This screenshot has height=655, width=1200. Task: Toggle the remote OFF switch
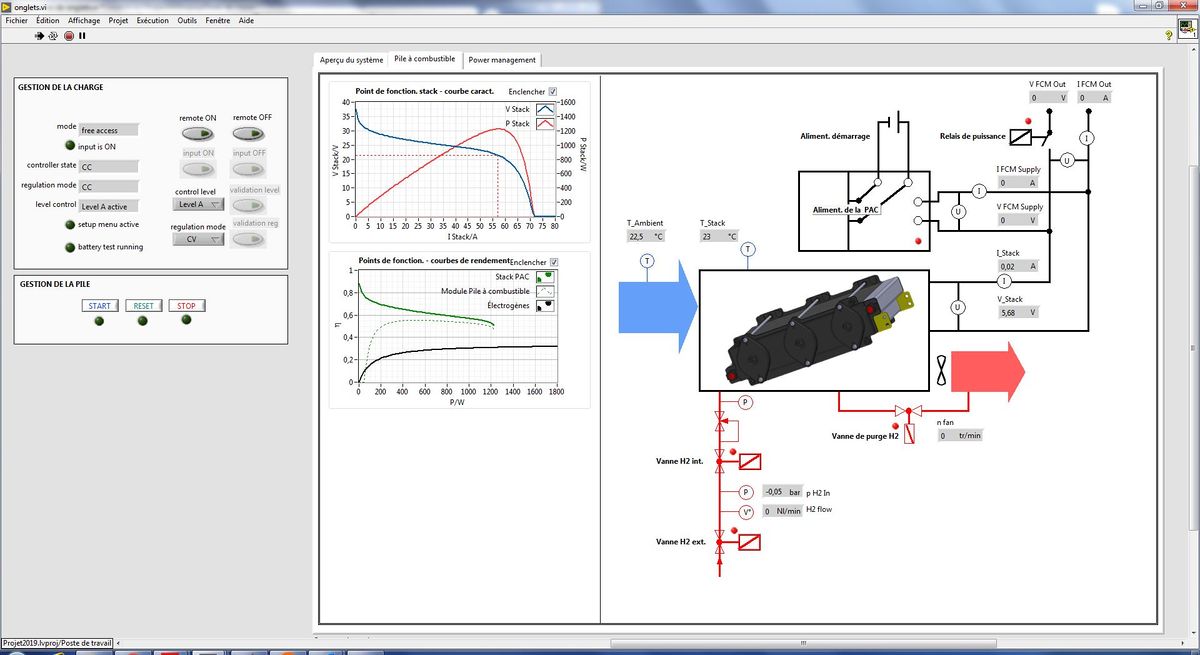(249, 133)
